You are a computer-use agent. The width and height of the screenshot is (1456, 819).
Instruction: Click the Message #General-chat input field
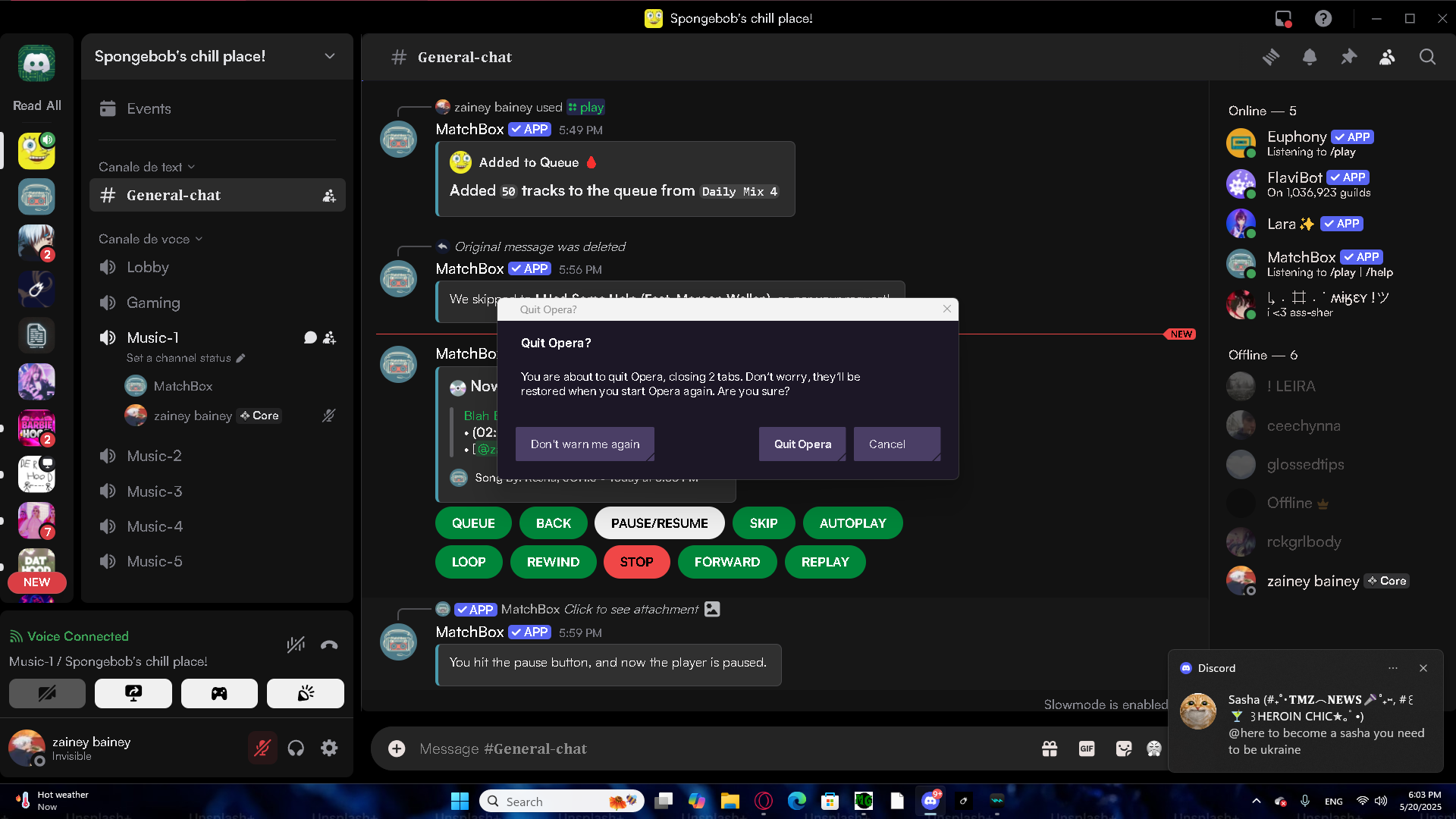tap(682, 748)
